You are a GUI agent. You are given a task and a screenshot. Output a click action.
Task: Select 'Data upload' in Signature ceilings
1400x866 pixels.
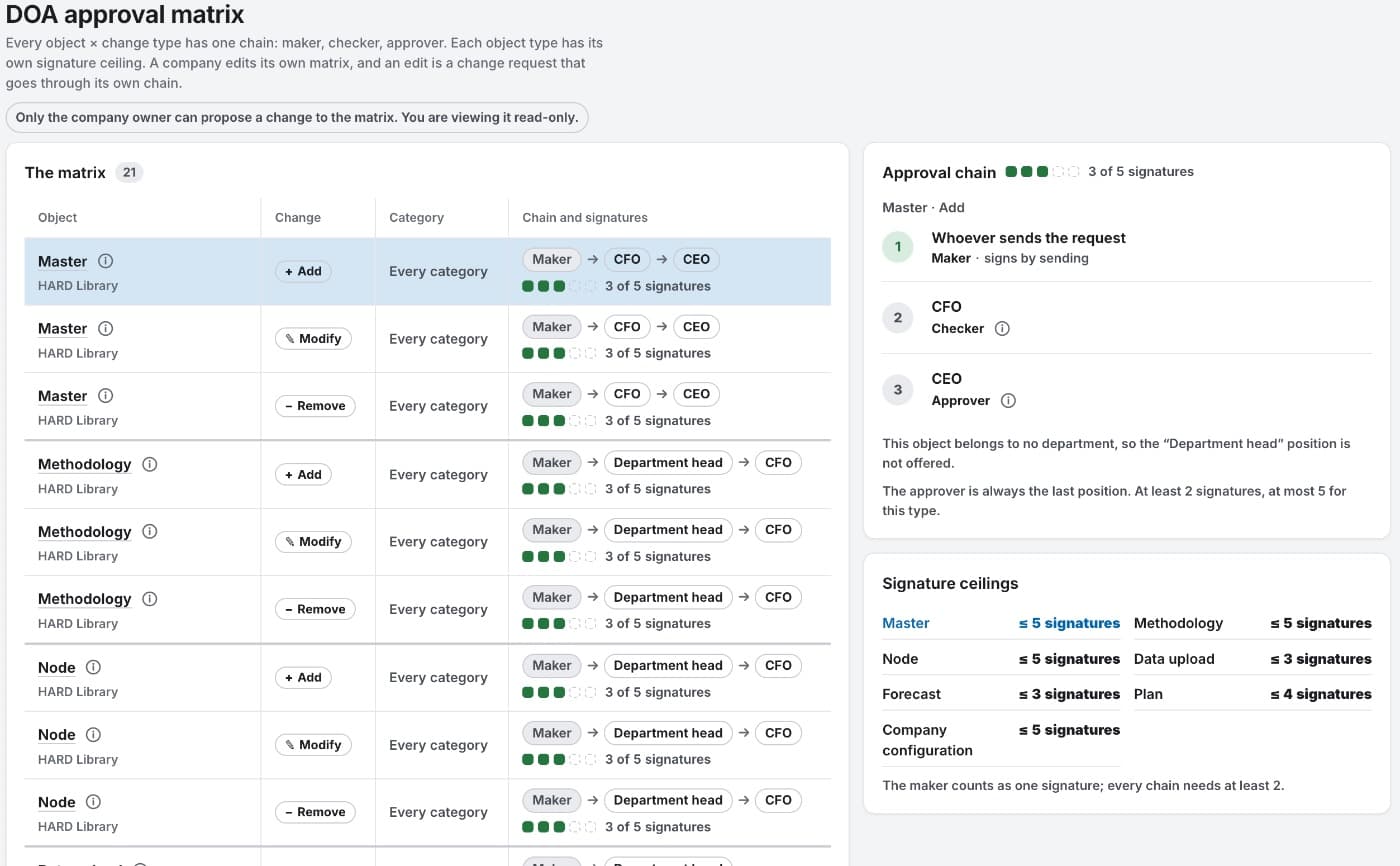pyautogui.click(x=1174, y=659)
